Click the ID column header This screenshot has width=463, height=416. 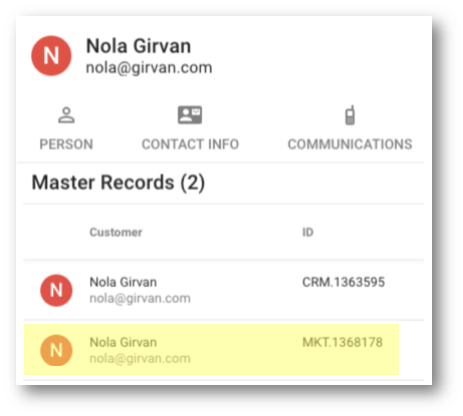(308, 232)
